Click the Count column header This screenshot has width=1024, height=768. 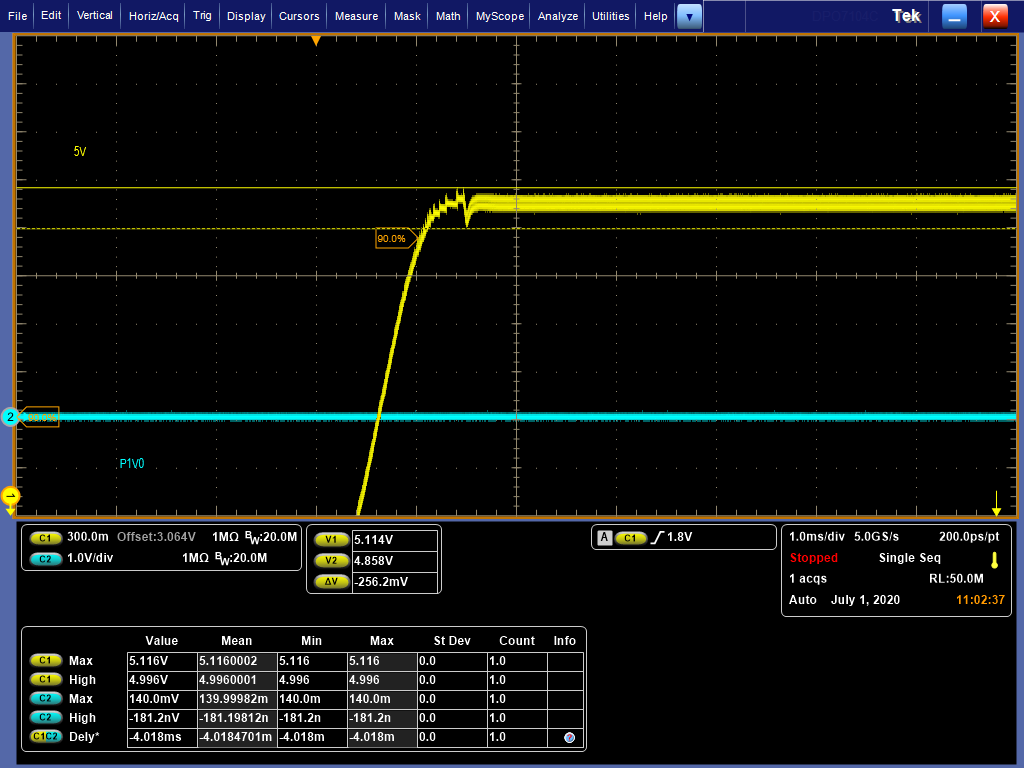(517, 641)
